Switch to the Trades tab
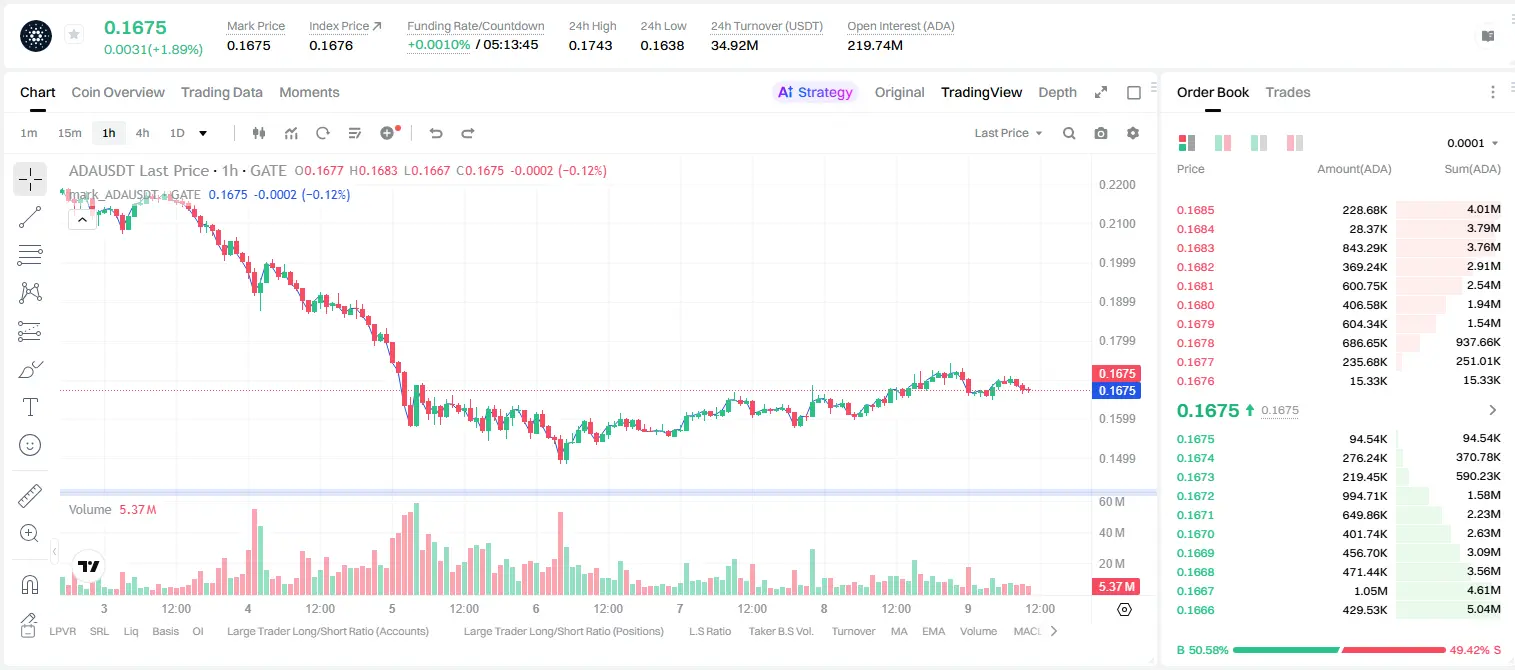Screen dimensions: 1515x670 pos(1287,92)
